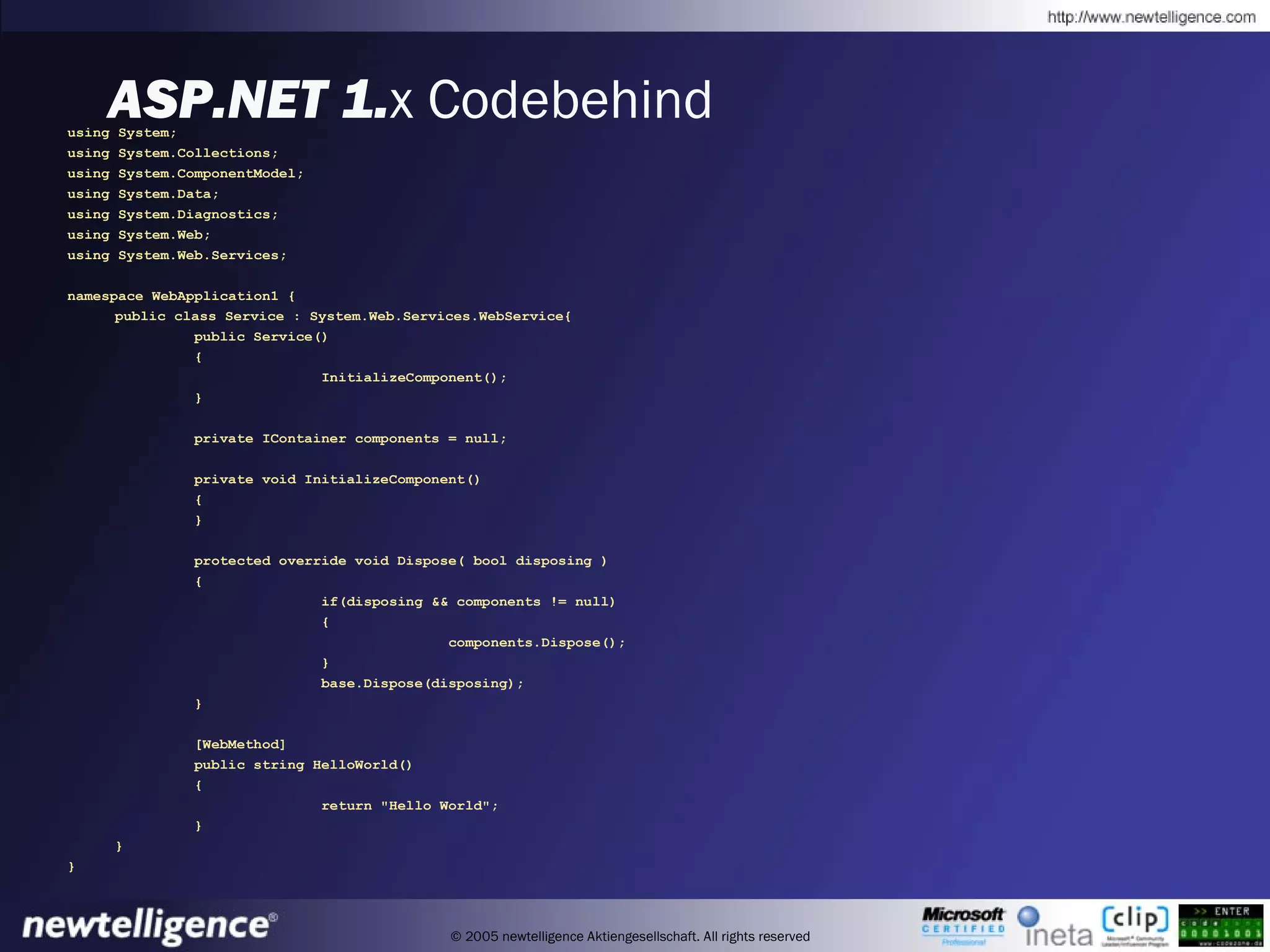Click the private IContainer components line
Screen dimensions: 1270x952
tap(350, 439)
